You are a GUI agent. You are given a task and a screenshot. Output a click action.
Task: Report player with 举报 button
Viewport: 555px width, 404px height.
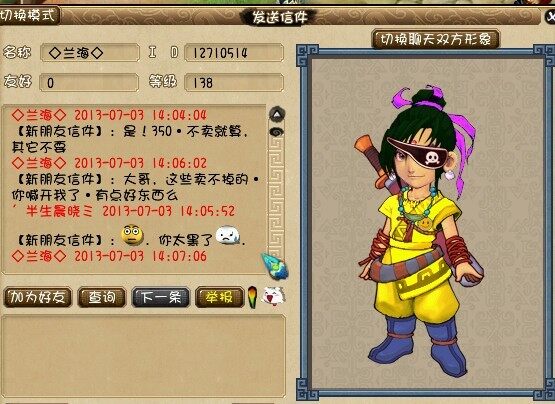pos(219,297)
